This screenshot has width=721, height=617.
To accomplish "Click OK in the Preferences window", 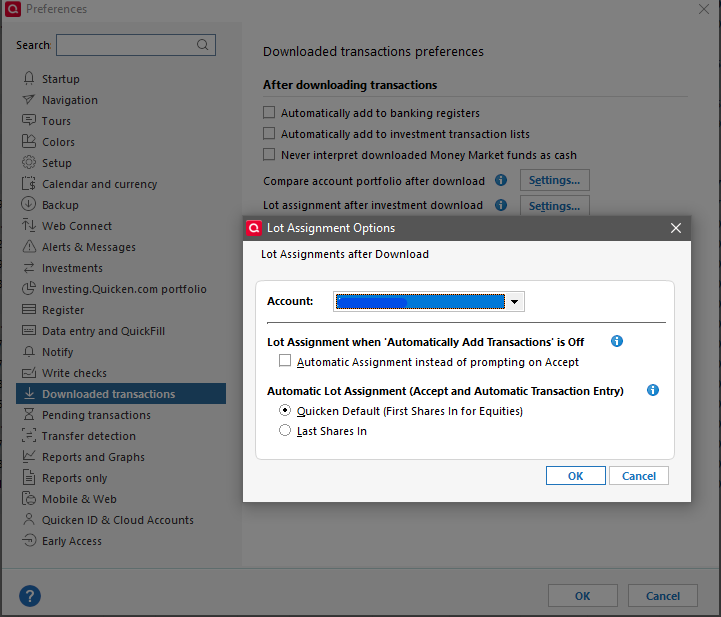I will [583, 596].
